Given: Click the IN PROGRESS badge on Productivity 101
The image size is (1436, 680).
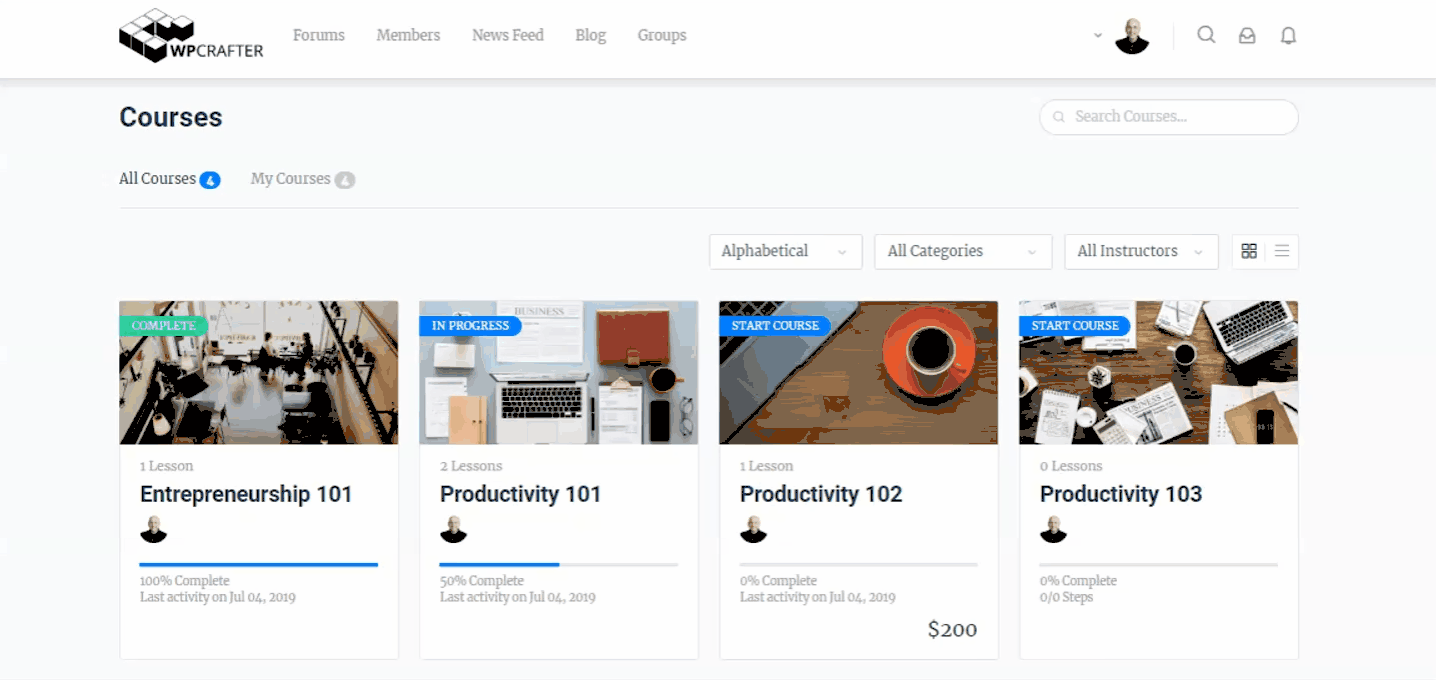Looking at the screenshot, I should (470, 325).
